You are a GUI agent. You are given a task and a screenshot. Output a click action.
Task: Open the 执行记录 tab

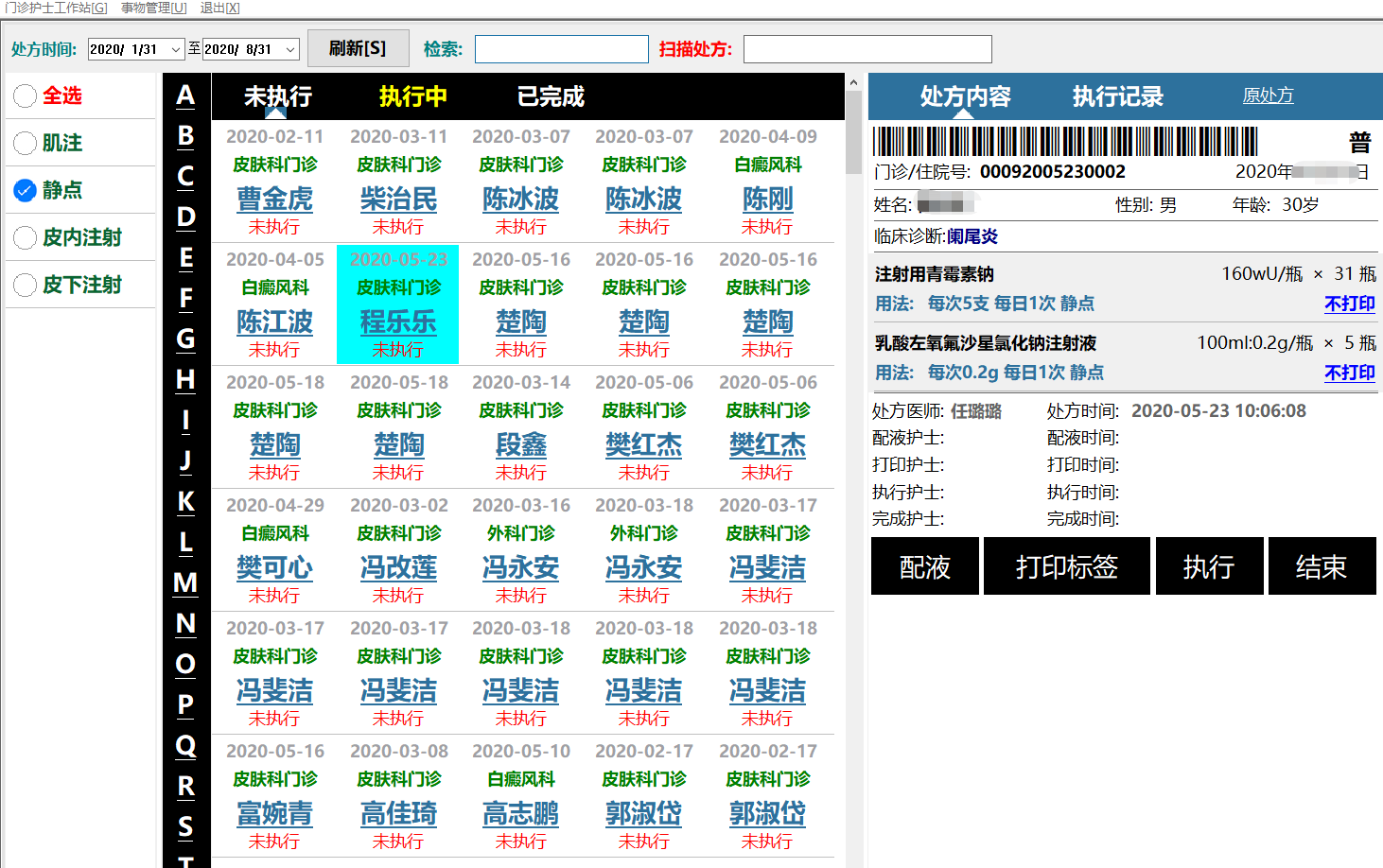click(1117, 96)
